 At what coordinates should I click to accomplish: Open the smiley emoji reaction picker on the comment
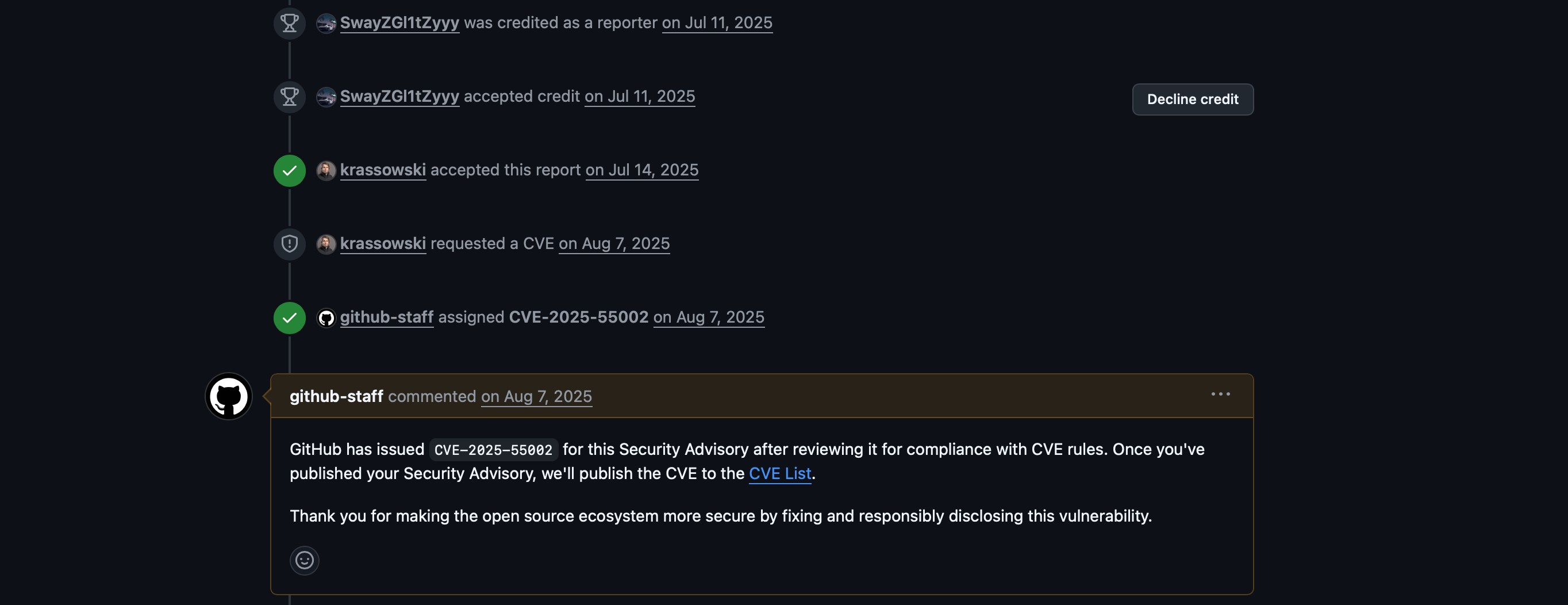click(305, 560)
